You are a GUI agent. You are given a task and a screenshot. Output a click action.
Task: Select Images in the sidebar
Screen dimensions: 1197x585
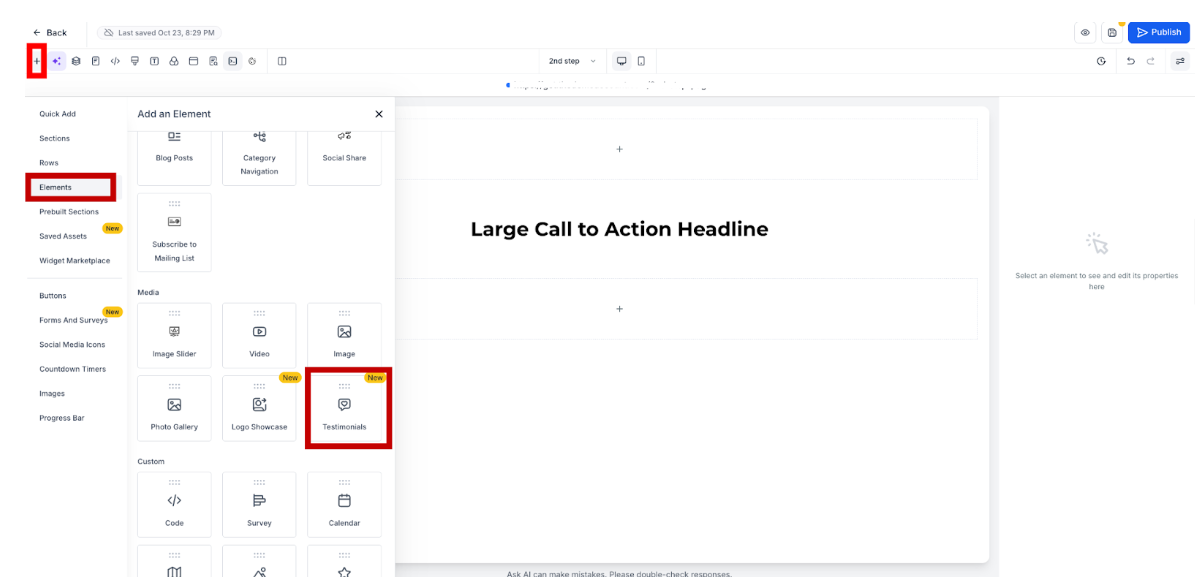pos(52,393)
